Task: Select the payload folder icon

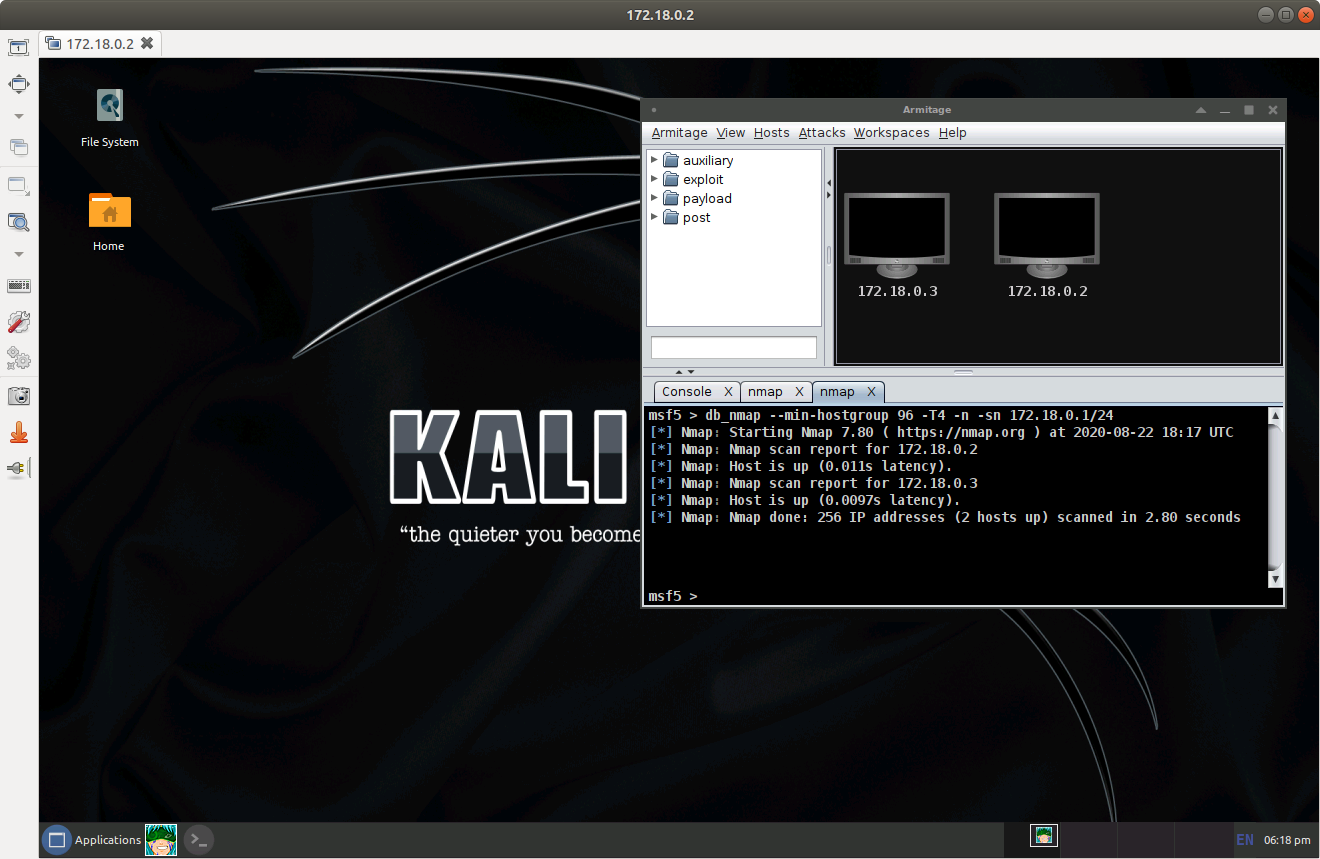Action: 671,198
